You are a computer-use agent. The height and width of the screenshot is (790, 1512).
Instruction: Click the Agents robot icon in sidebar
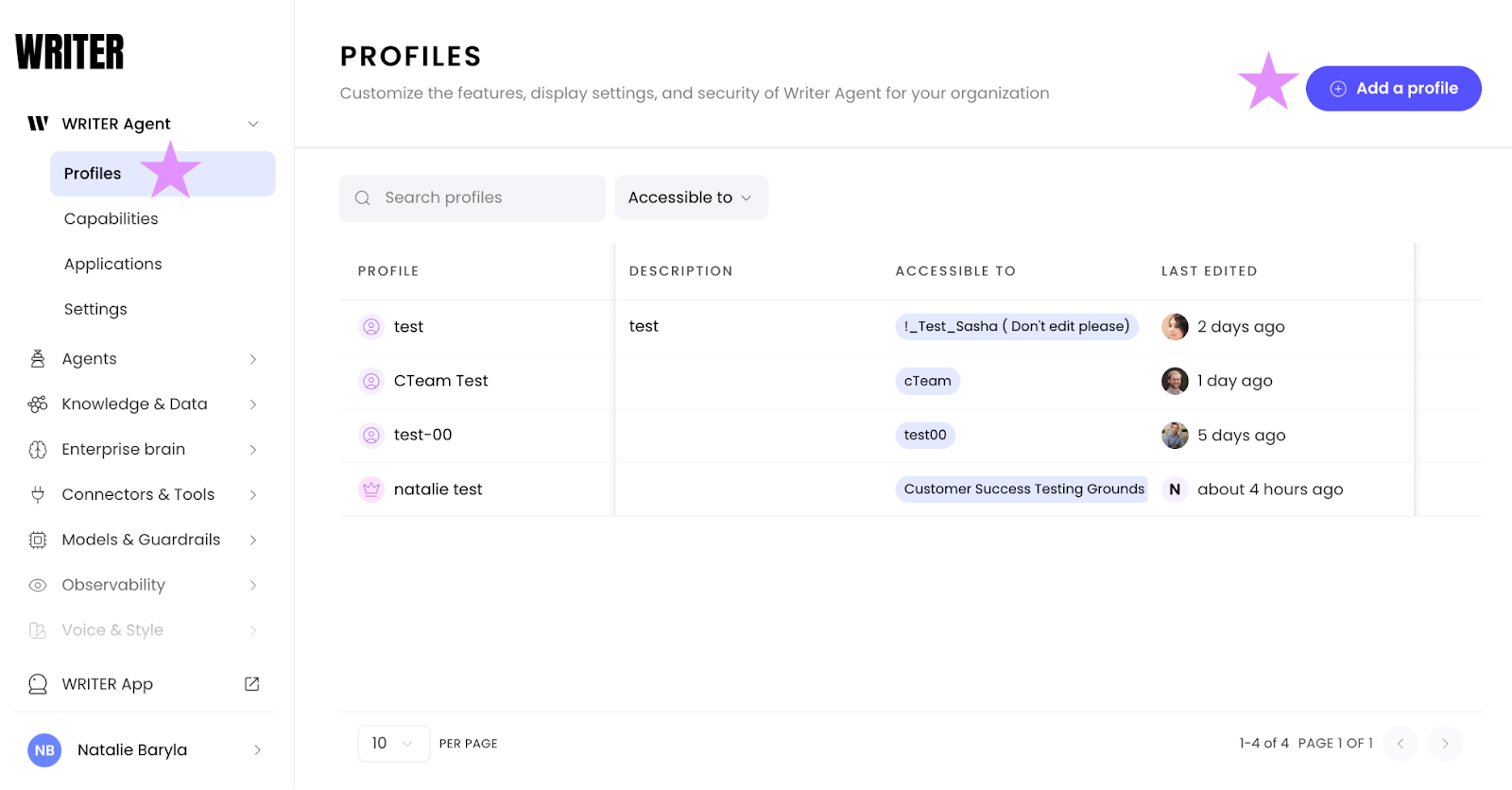(x=38, y=359)
